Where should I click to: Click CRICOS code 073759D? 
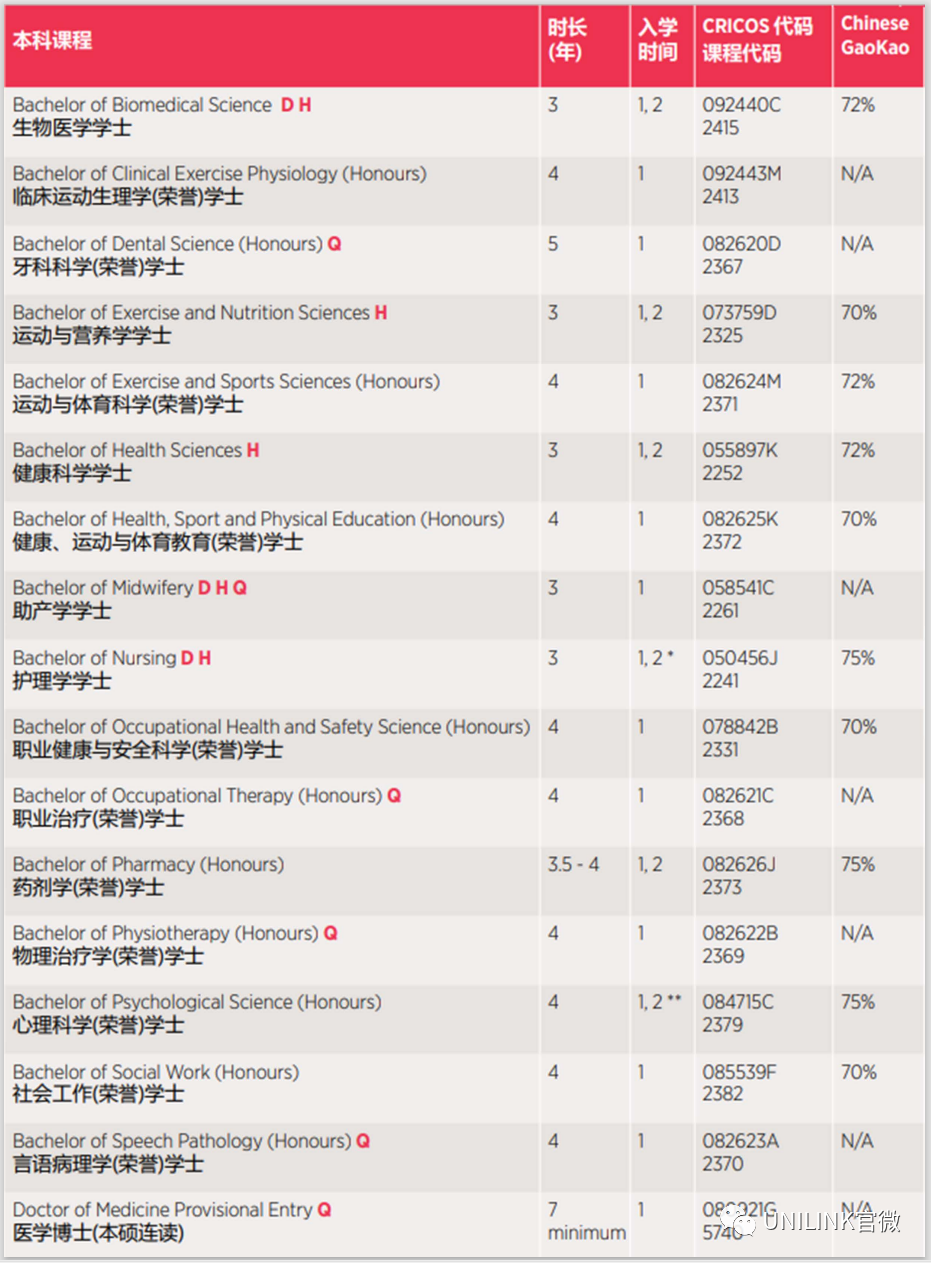pos(740,313)
